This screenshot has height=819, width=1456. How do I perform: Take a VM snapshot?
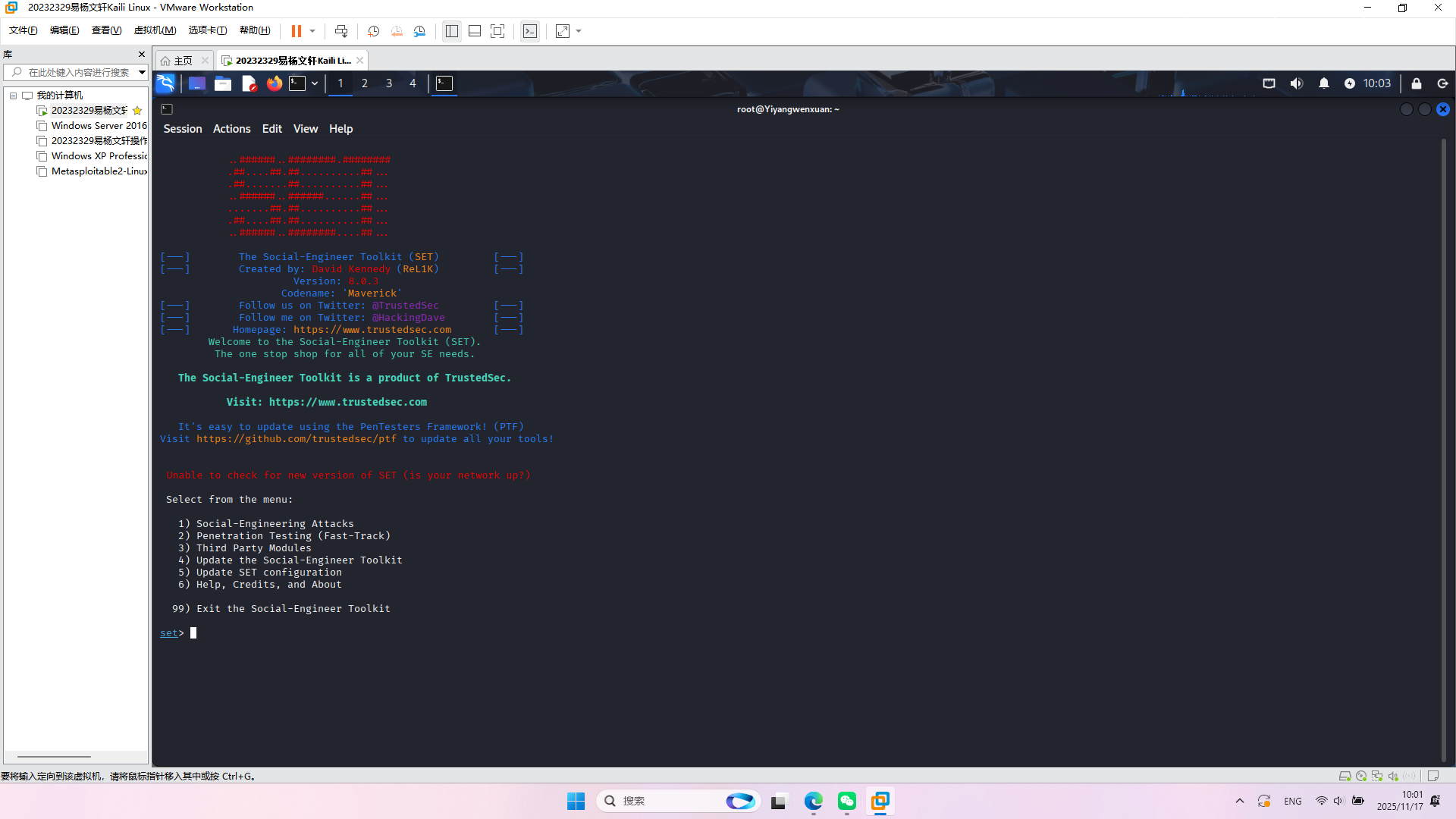click(373, 31)
